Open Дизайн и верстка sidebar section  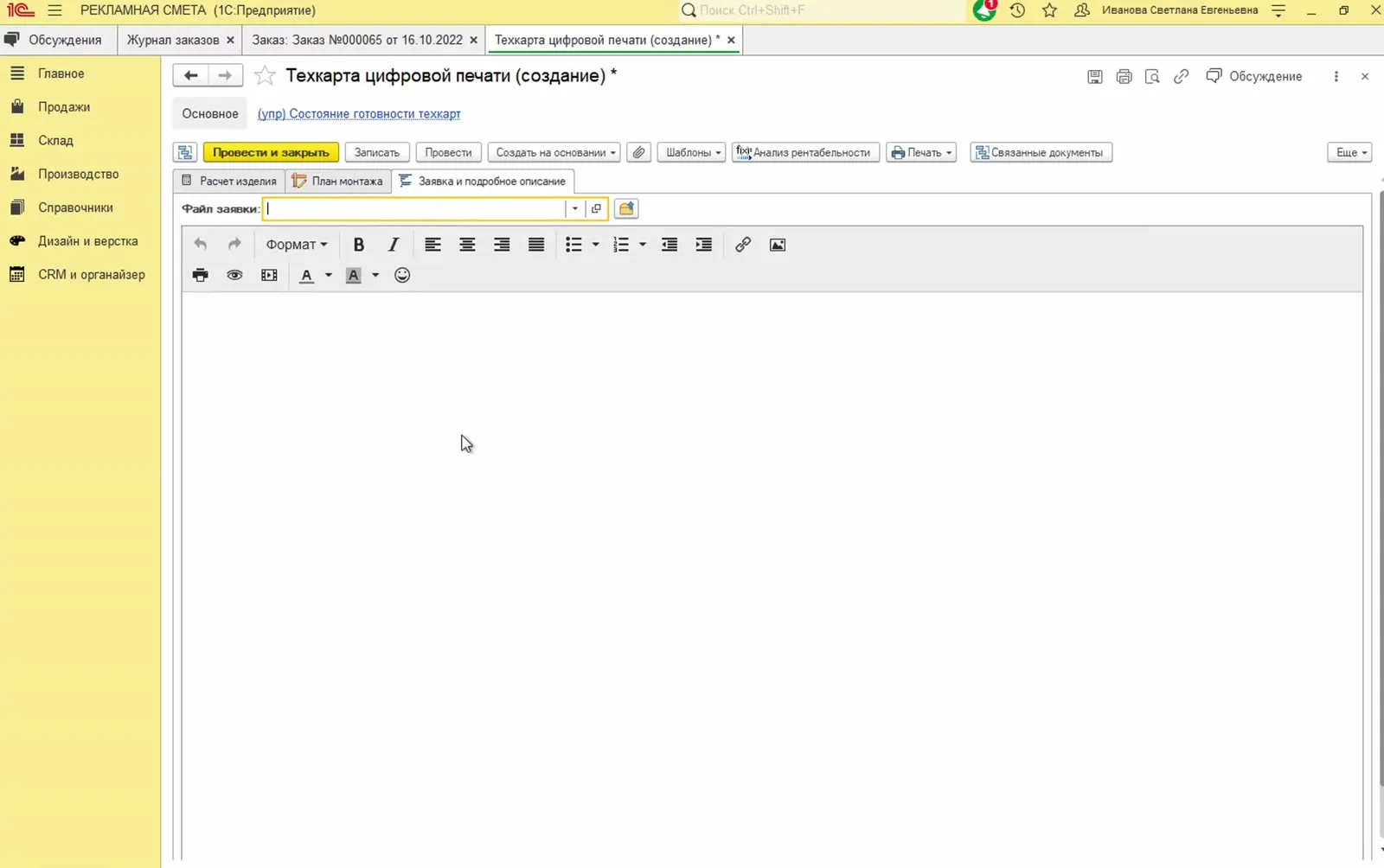[87, 241]
